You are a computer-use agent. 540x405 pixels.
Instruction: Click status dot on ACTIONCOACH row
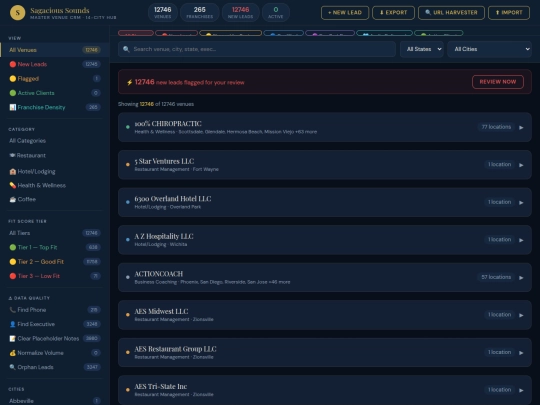[x=128, y=277]
